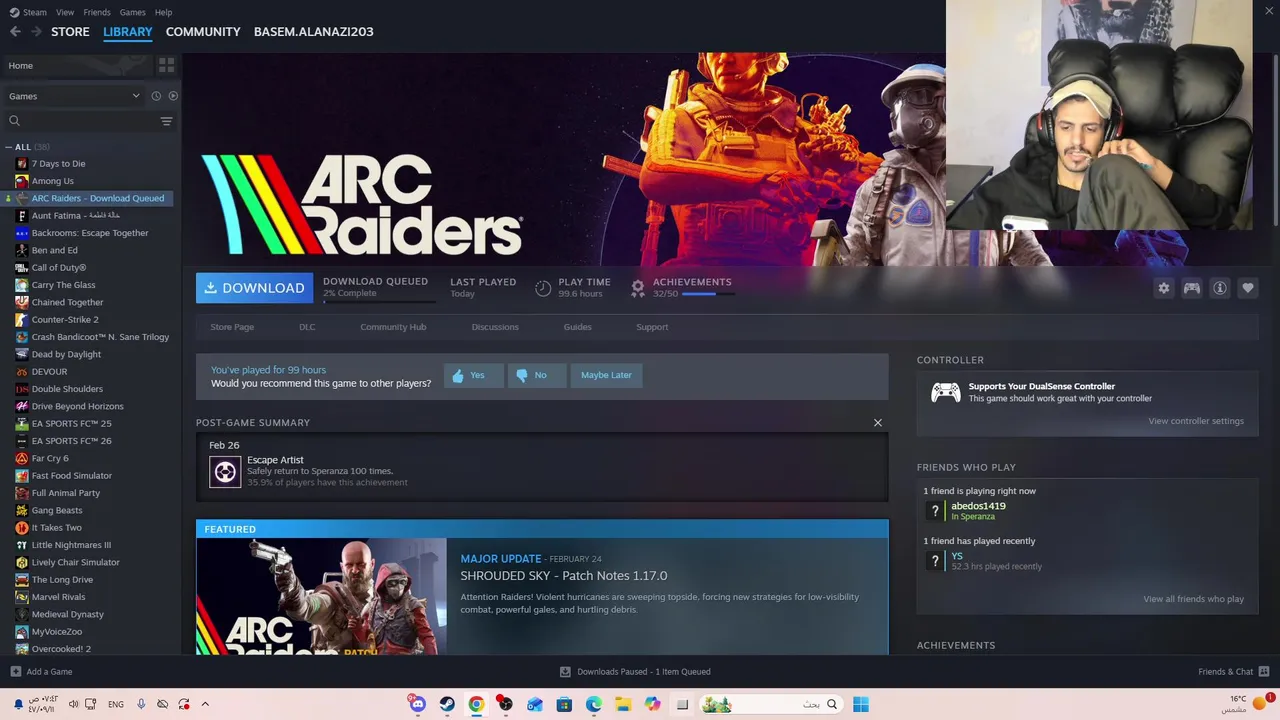Click the blue DOWNLOAD button
Screen dimensions: 1280x720
coord(254,288)
